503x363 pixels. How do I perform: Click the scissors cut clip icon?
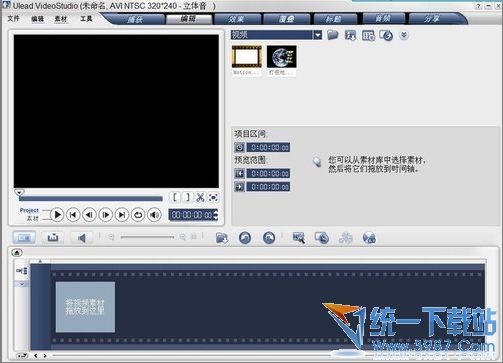200,197
